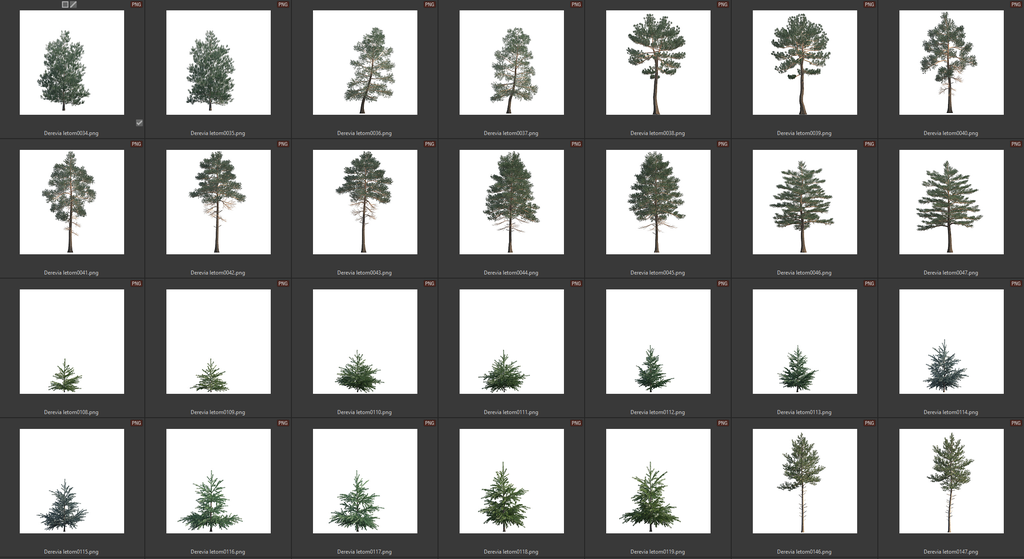1024x559 pixels.
Task: Click the PNG badge on Derevia letom0147
Action: [1016, 424]
